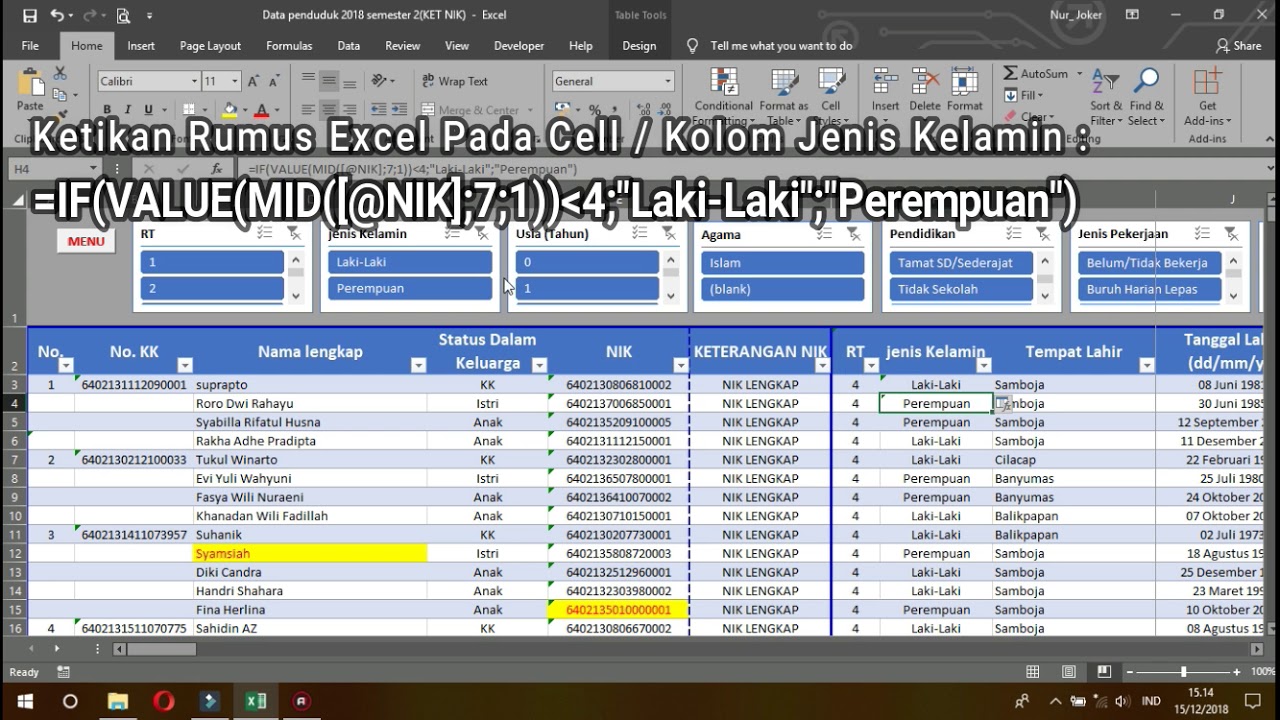This screenshot has height=720, width=1280.
Task: Click the Tell me what you want search box
Action: [781, 46]
